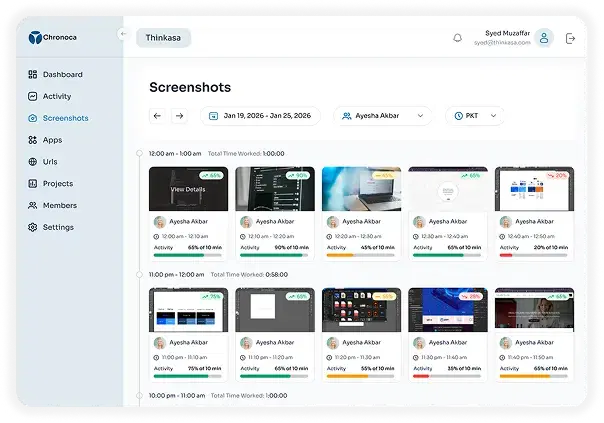The image size is (604, 423).
Task: Click the Members people icon
Action: coord(33,205)
